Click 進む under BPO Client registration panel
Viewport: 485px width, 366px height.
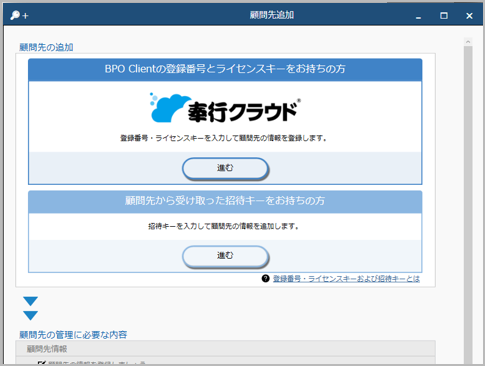225,168
